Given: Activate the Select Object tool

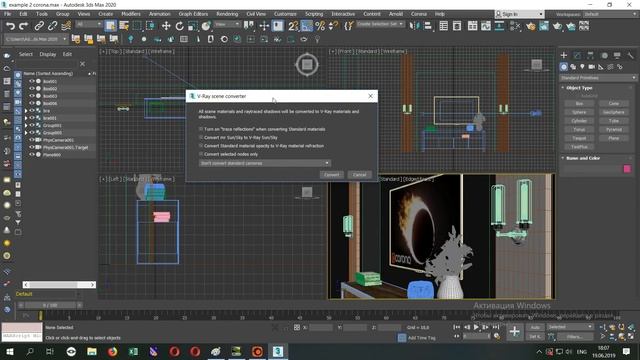Looking at the screenshot, I should coord(110,26).
